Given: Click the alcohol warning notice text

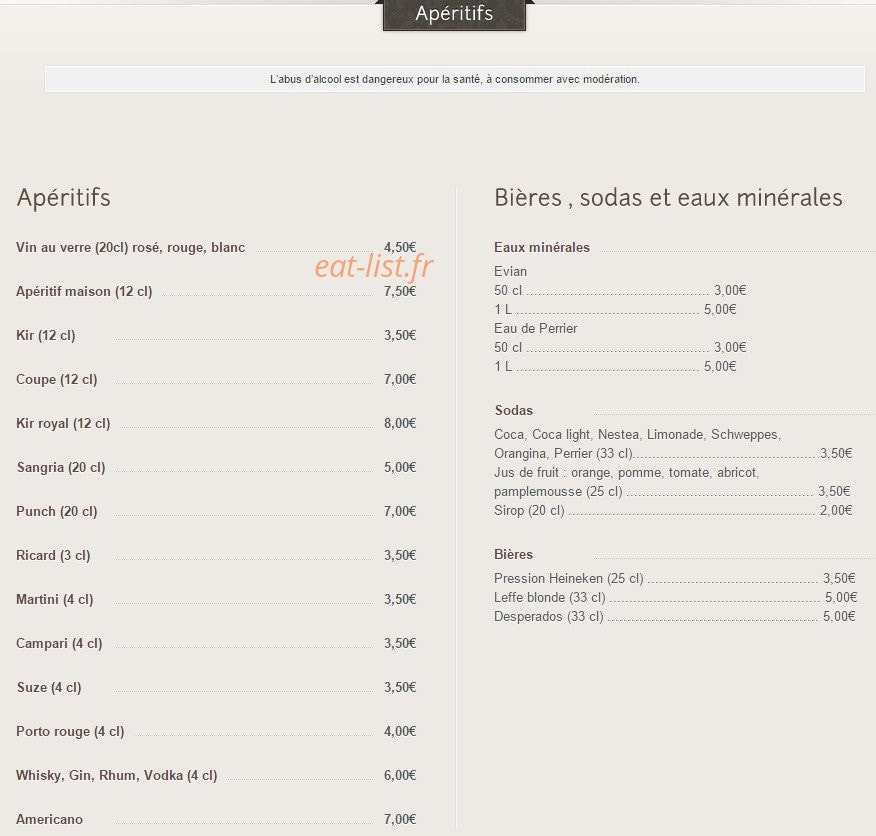Looking at the screenshot, I should click(x=455, y=79).
